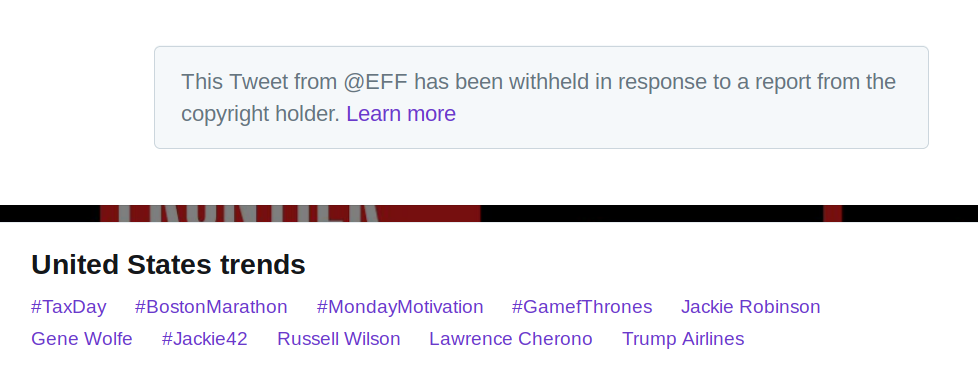Click the Trump Airlines trend
This screenshot has width=978, height=378.
(683, 339)
